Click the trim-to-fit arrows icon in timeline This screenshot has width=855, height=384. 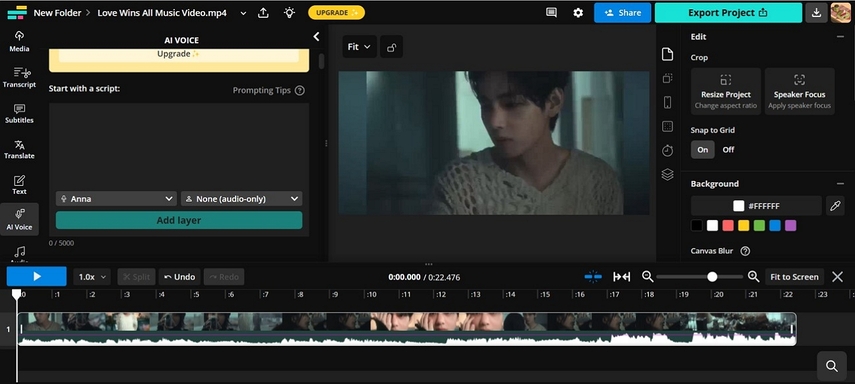pyautogui.click(x=622, y=277)
